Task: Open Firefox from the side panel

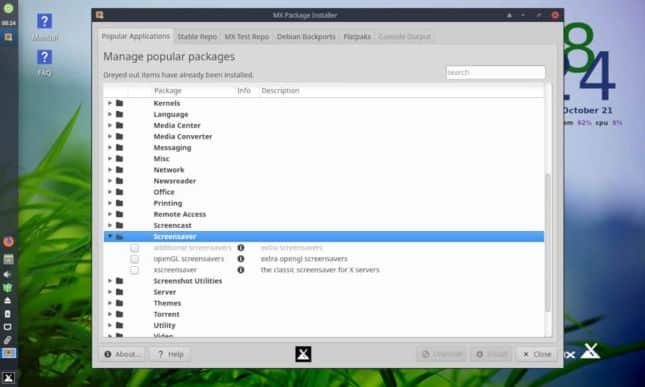Action: [8, 241]
